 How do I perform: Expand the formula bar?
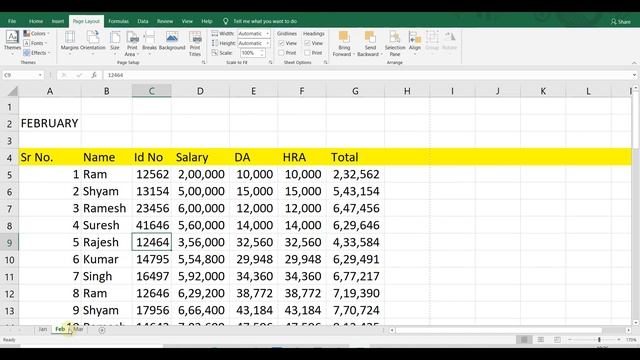tap(634, 75)
